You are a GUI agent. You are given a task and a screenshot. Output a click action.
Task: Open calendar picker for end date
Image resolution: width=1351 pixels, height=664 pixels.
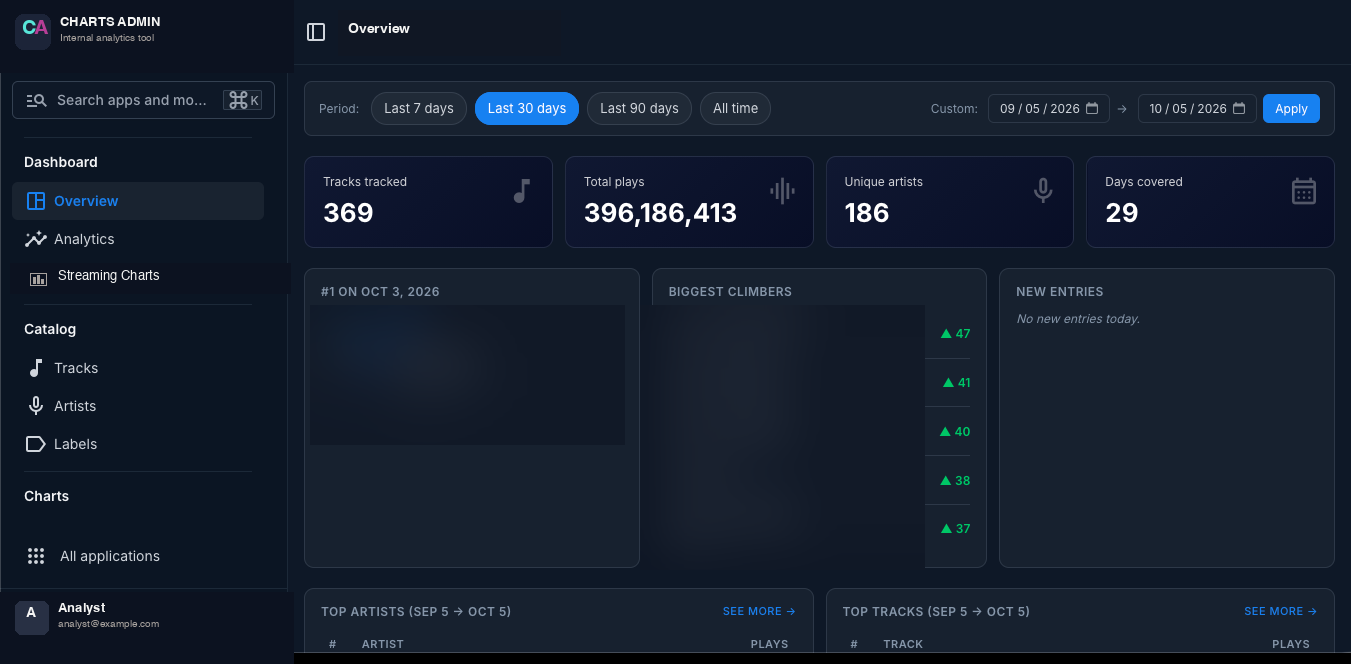1239,108
